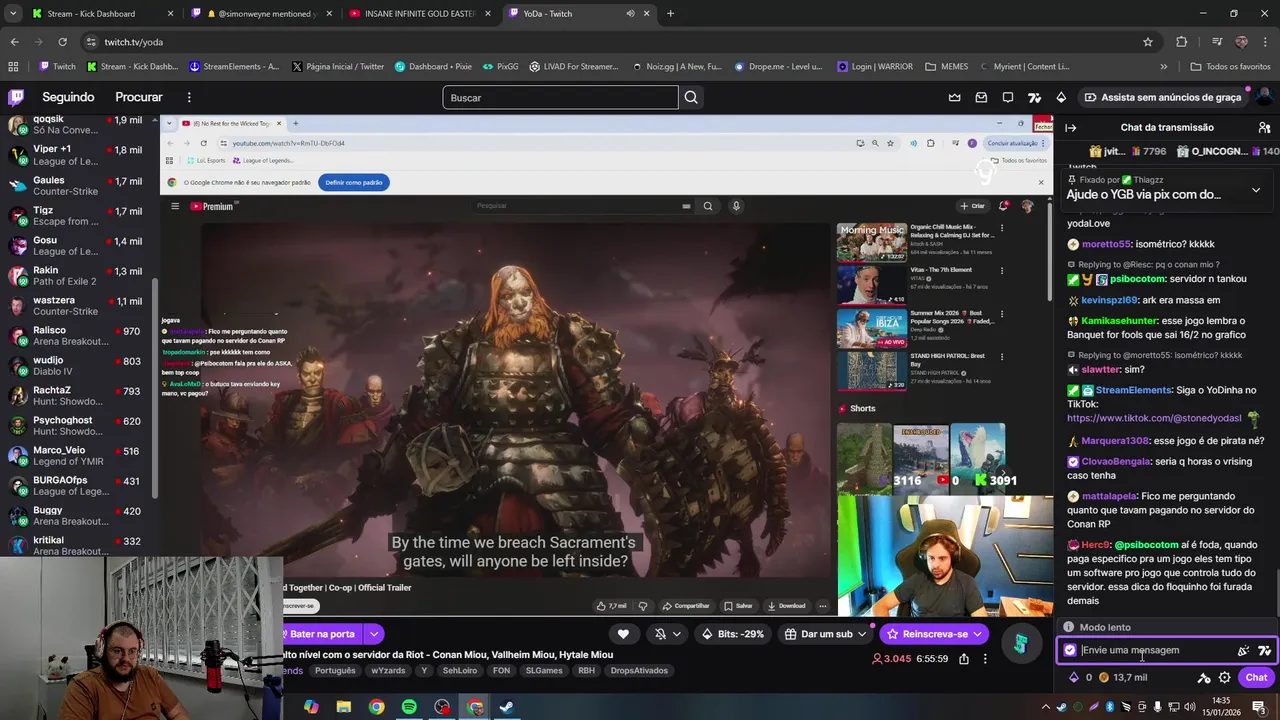The image size is (1280, 720).
Task: Open the chat community users icon
Action: click(x=1264, y=127)
